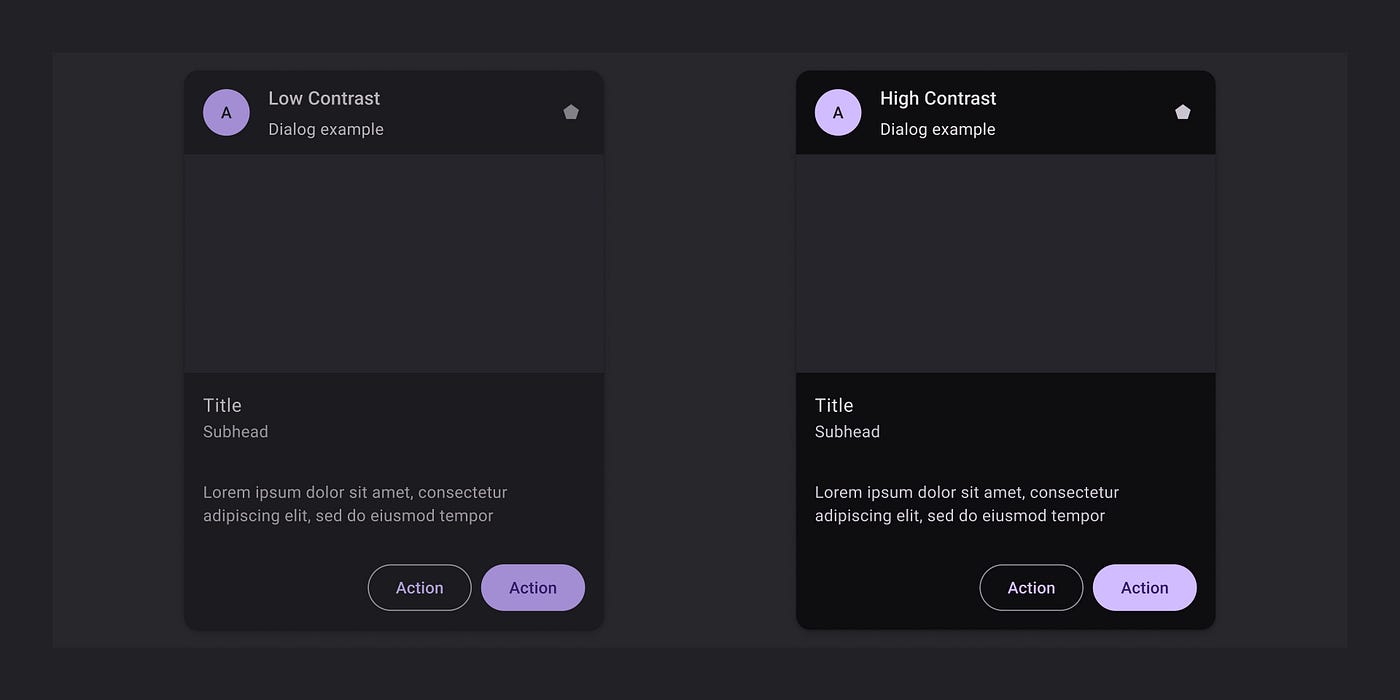This screenshot has width=1400, height=700.
Task: Click the pentagon icon on Low Contrast card
Action: click(x=571, y=112)
